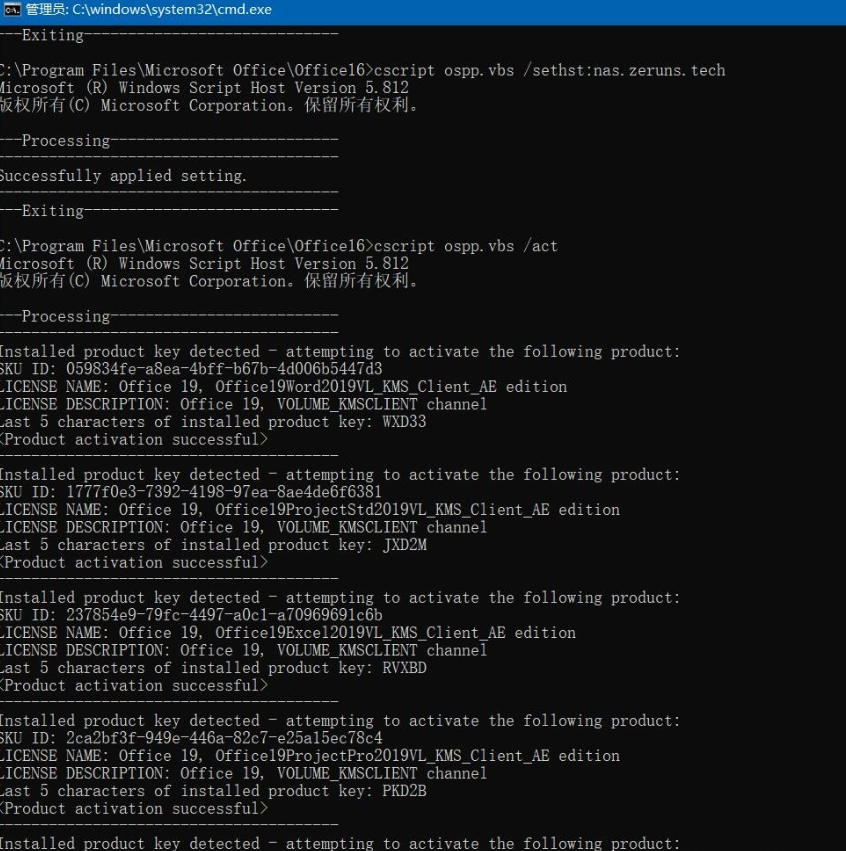846x851 pixels.
Task: Click the product key ending PKD2B
Action: (405, 791)
